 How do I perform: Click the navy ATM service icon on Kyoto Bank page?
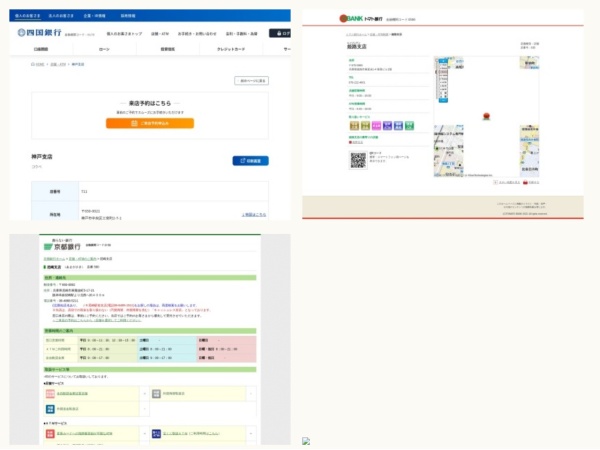156,434
